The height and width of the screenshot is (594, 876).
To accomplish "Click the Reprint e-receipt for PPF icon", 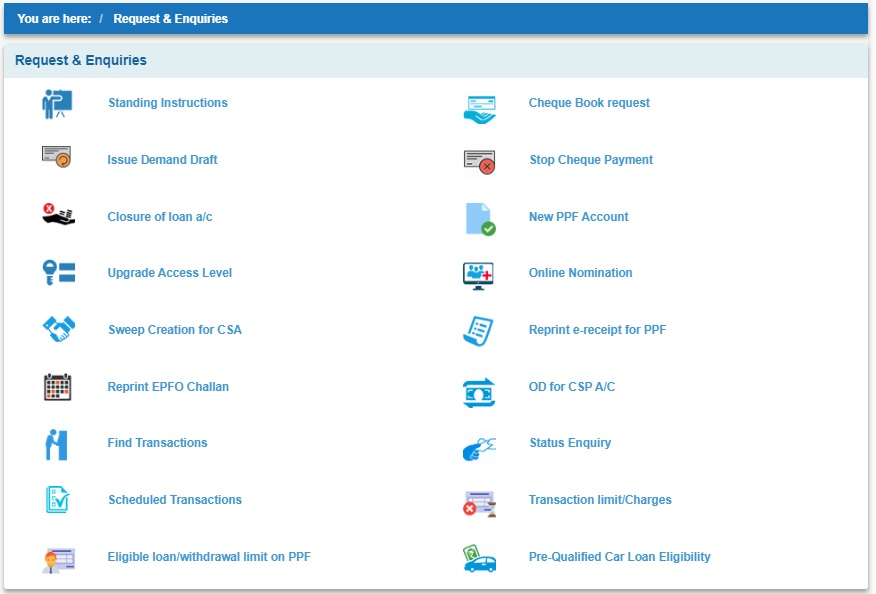I will [x=478, y=331].
